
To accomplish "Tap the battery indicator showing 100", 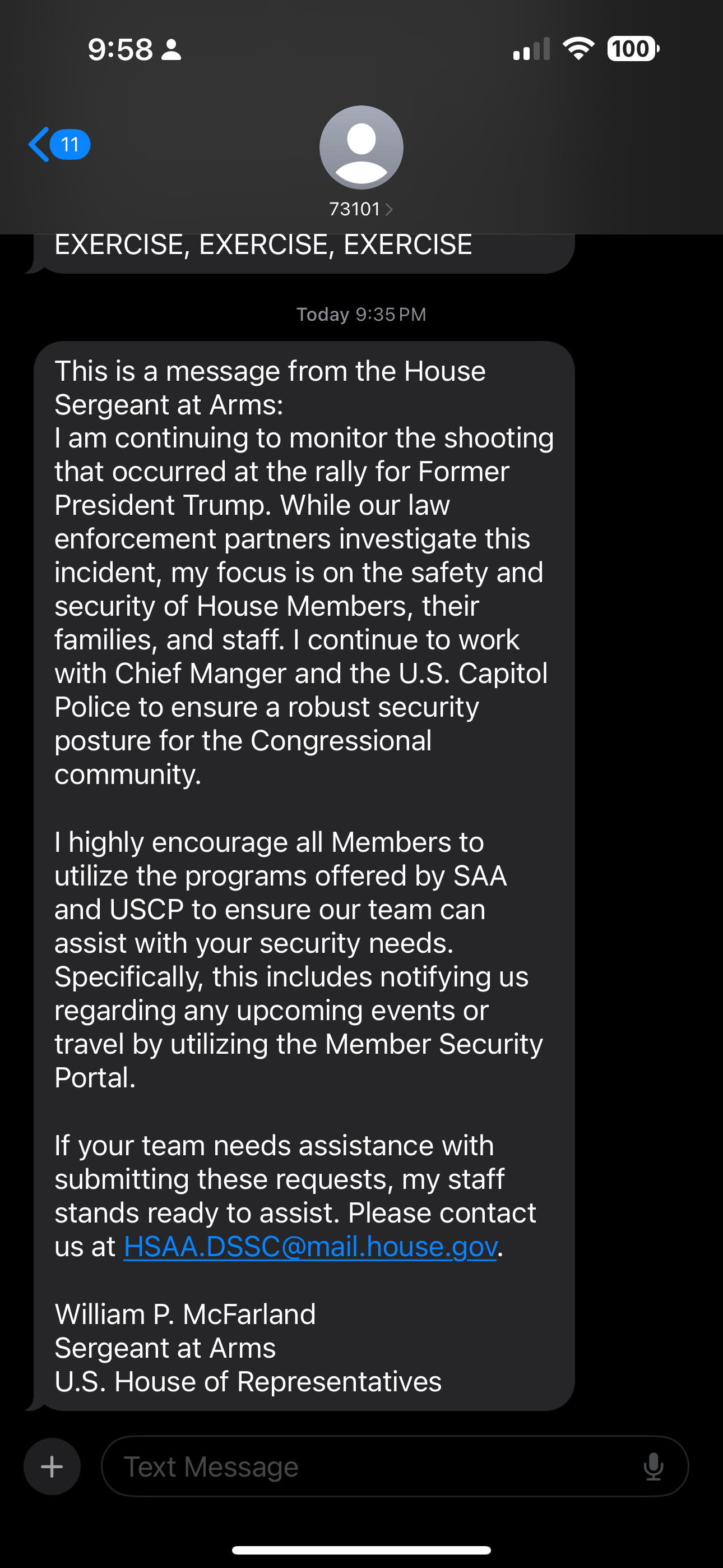I will [632, 49].
